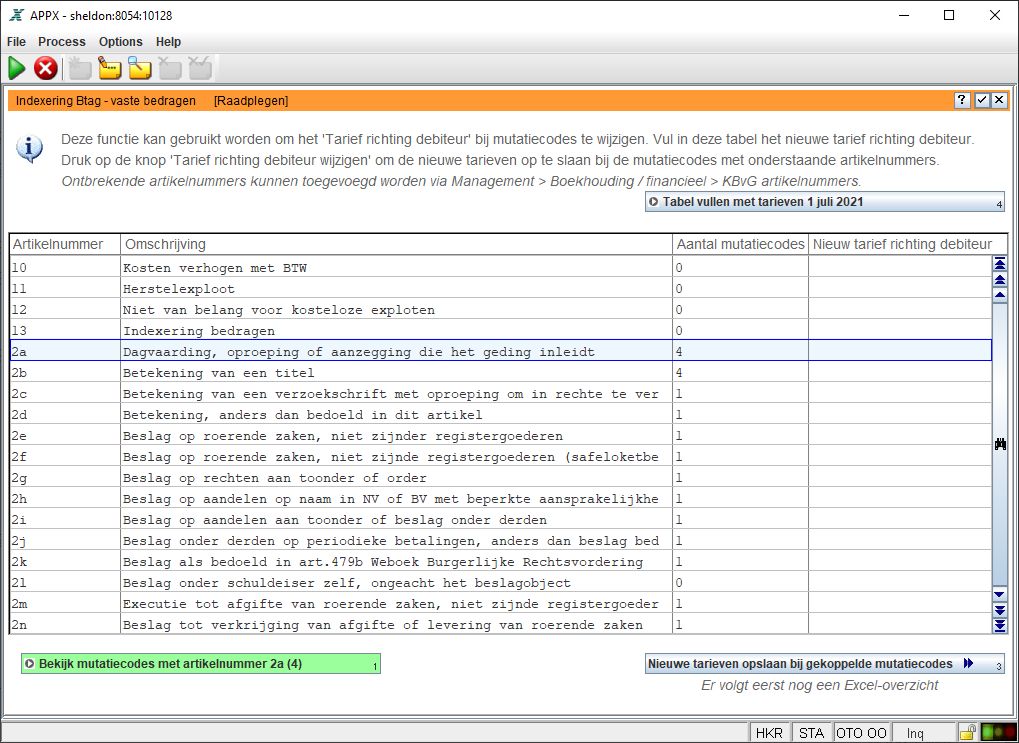Select row 'Beslag onder derden op periodieke betalingen'
1019x743 pixels.
tap(501, 541)
